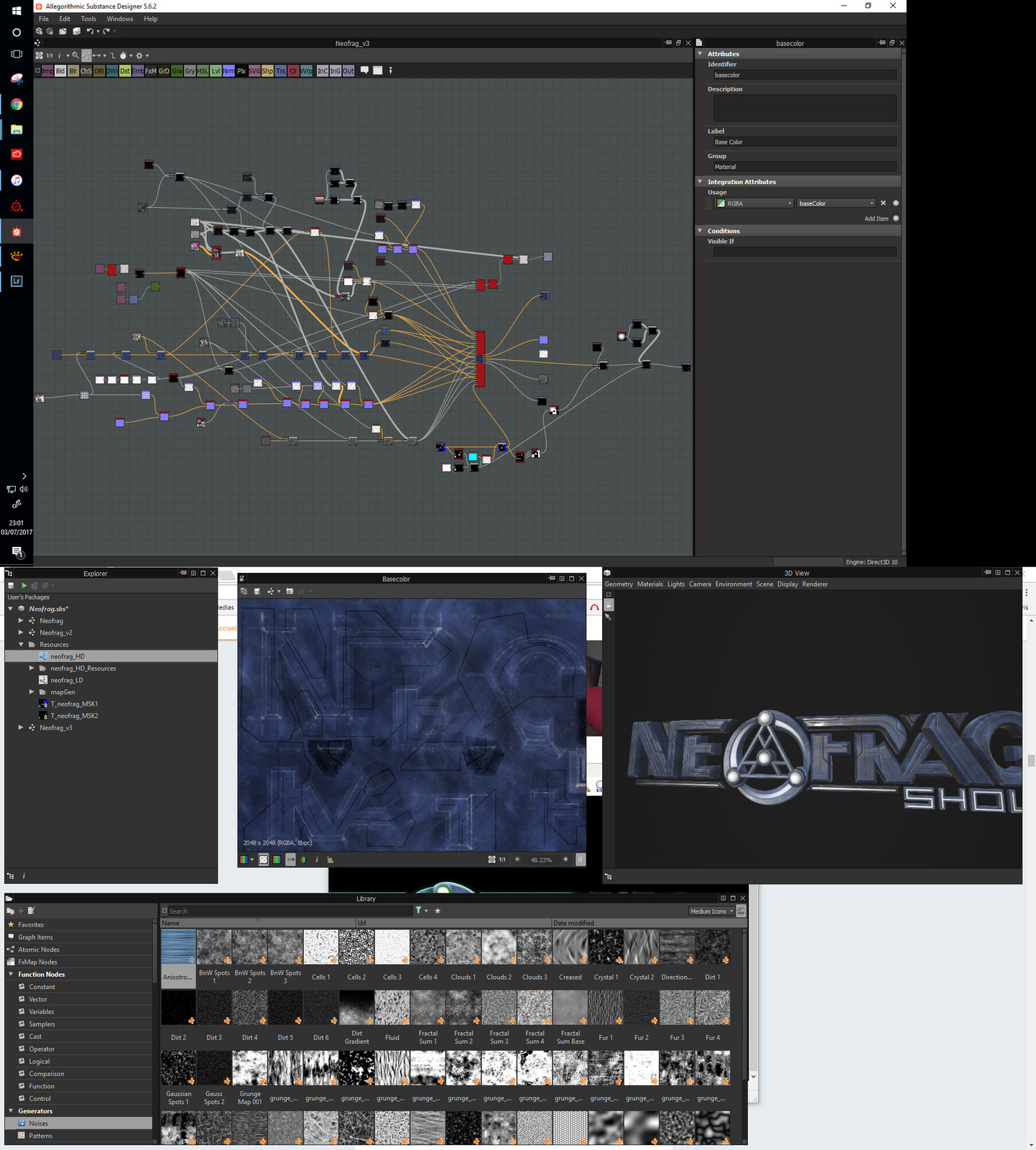Toggle gradient display button in 2D view toolbar
Viewport: 1036px width, 1150px height.
pyautogui.click(x=277, y=860)
